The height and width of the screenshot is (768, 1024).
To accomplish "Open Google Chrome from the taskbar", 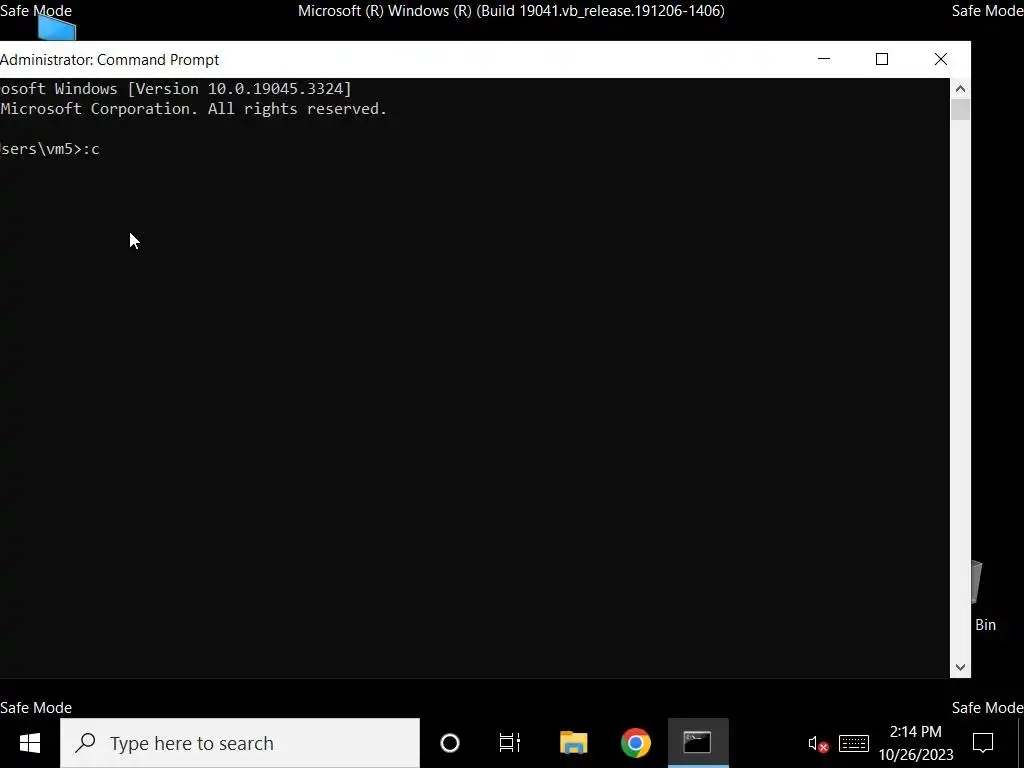I will [635, 743].
